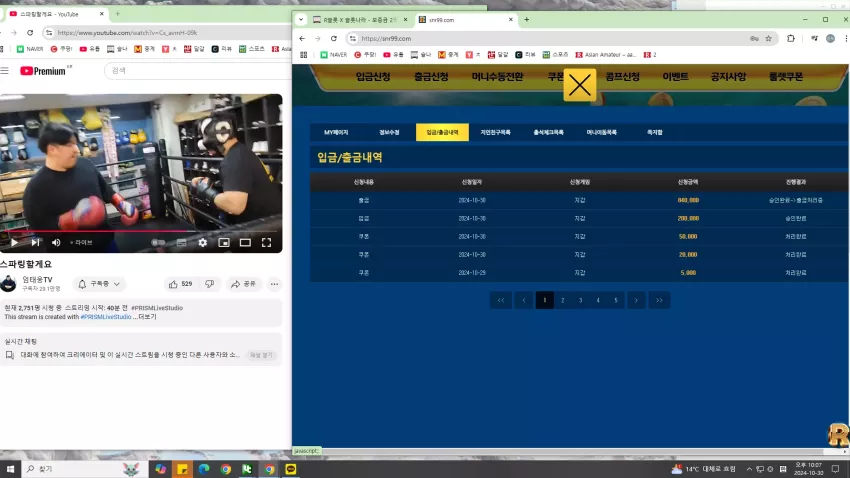Close the snr99.com browser tab
The width and height of the screenshot is (850, 478).
[510, 20]
